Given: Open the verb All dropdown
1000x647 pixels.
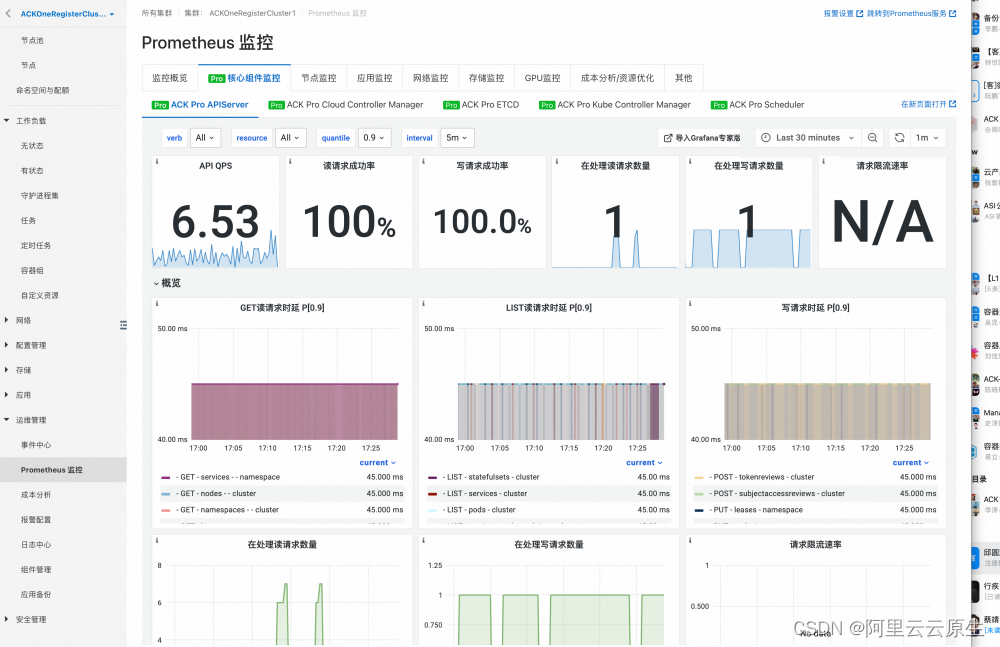Looking at the screenshot, I should [x=205, y=138].
